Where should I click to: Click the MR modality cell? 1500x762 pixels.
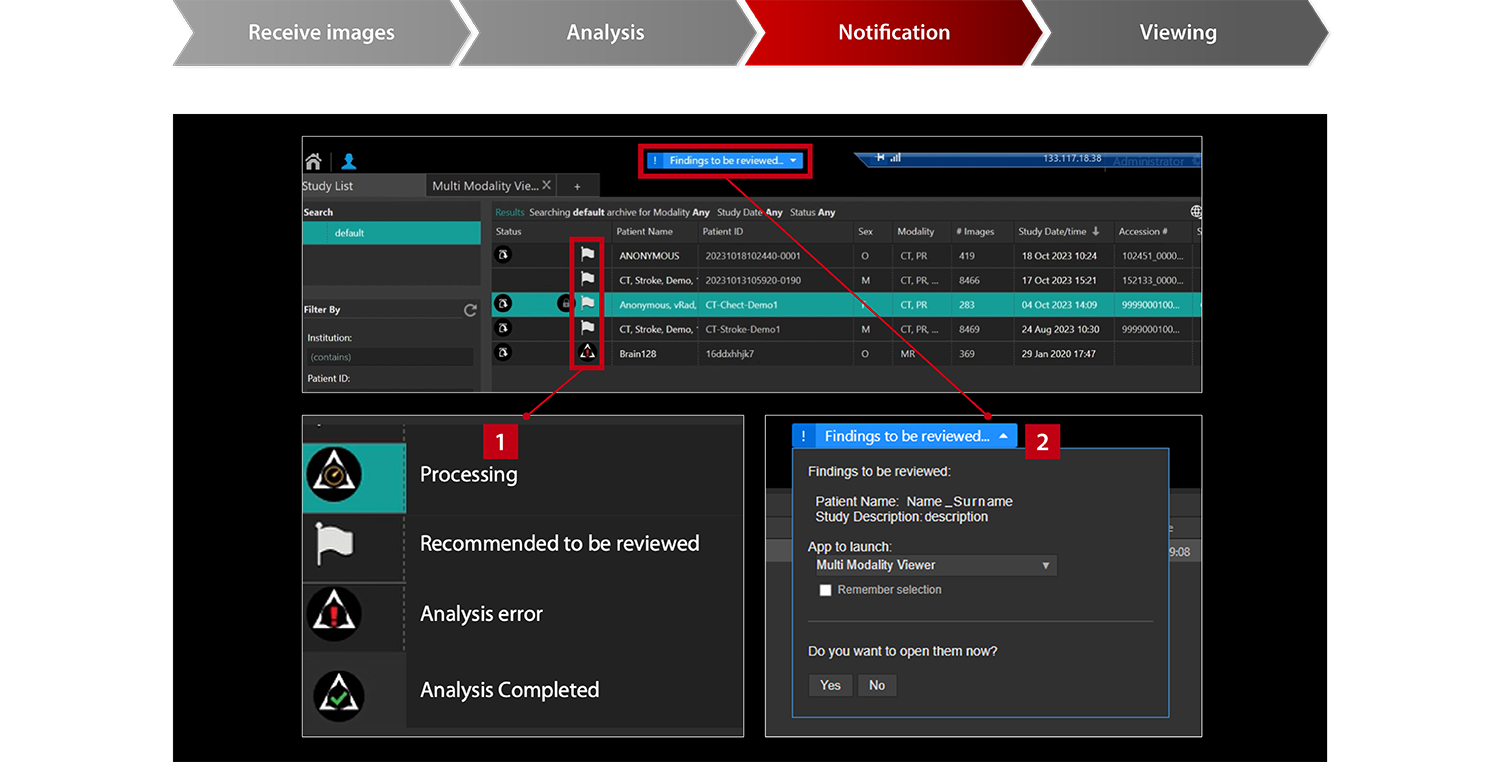pos(907,353)
